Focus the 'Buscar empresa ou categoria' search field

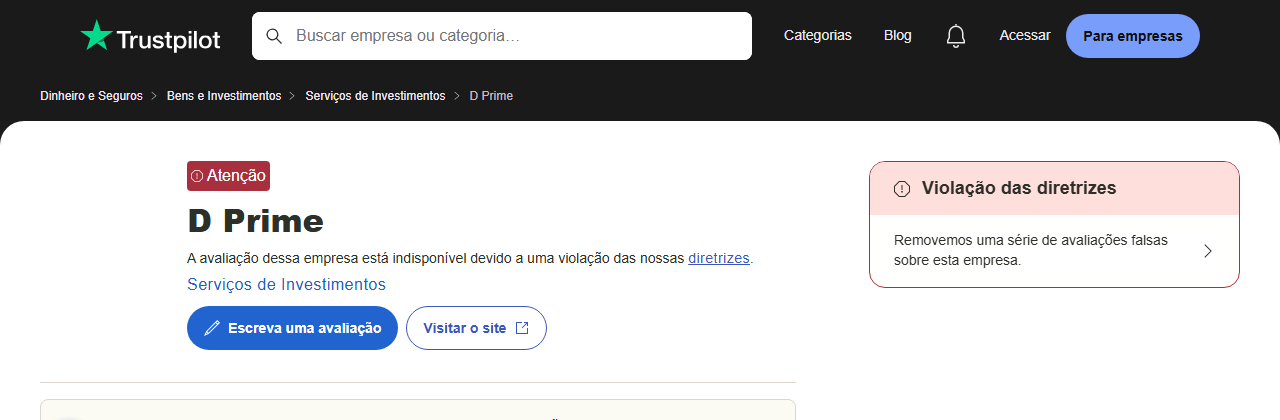click(502, 36)
